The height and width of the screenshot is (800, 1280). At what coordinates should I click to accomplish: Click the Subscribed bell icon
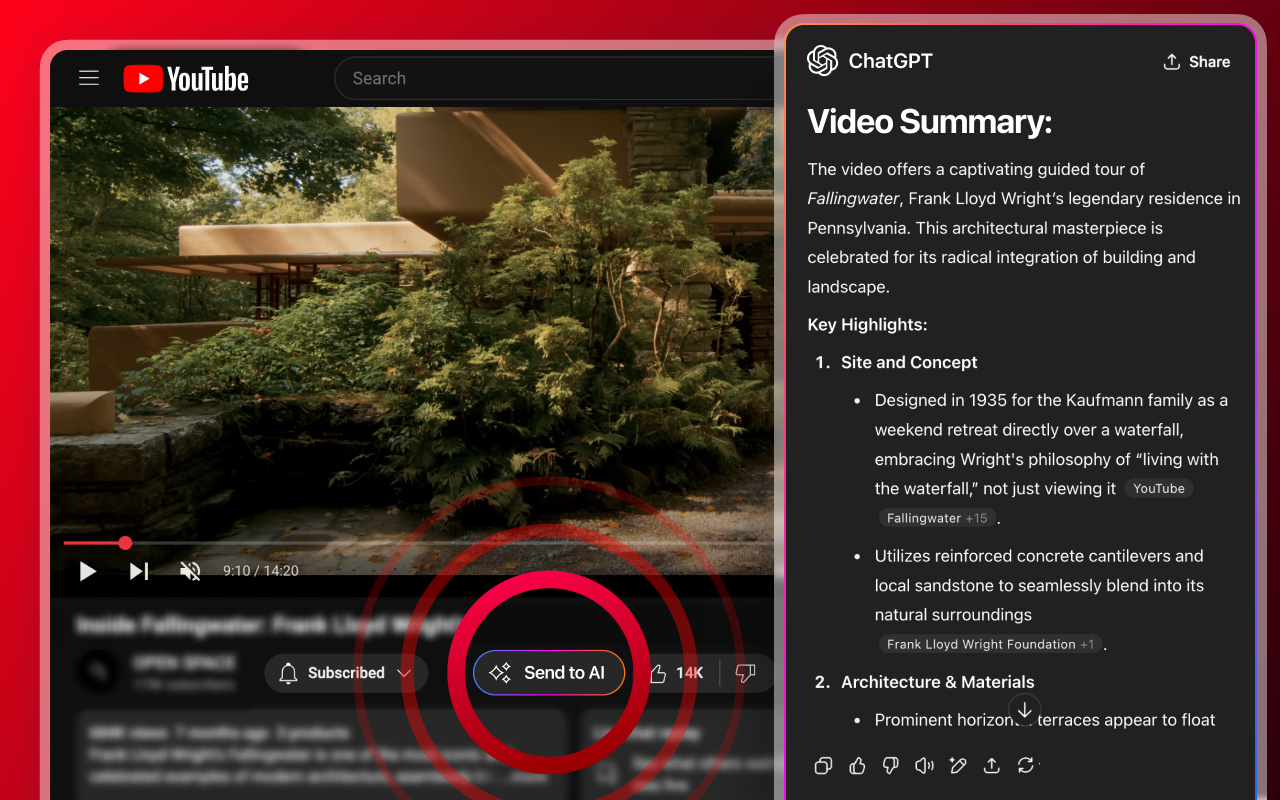click(x=288, y=673)
